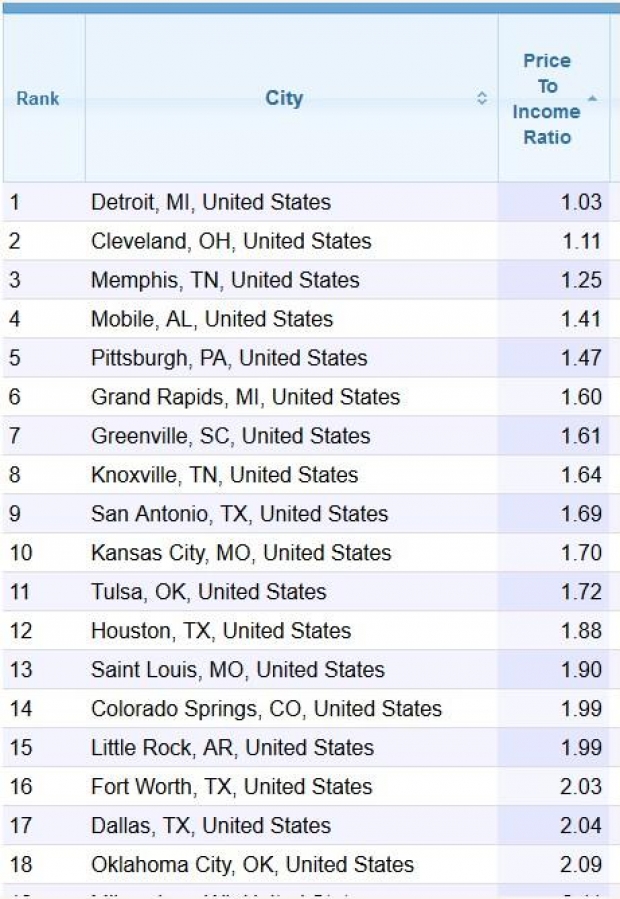Image resolution: width=620 pixels, height=899 pixels.
Task: Click the Rank column header
Action: 38,98
